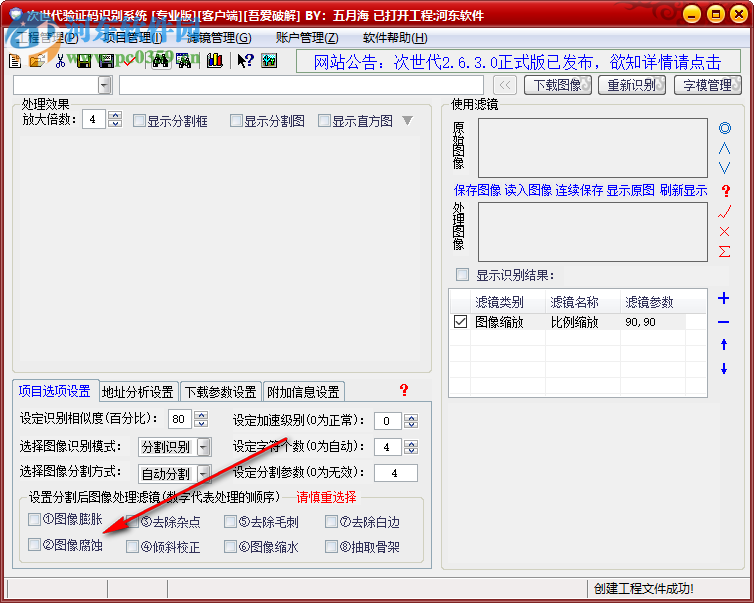754x603 pixels.
Task: Check the ①图像膨胀 option
Action: tap(34, 519)
